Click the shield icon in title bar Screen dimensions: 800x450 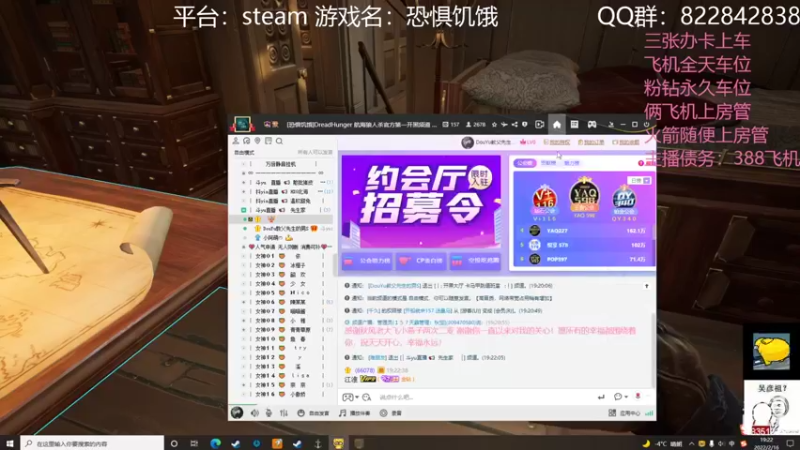click(x=524, y=124)
